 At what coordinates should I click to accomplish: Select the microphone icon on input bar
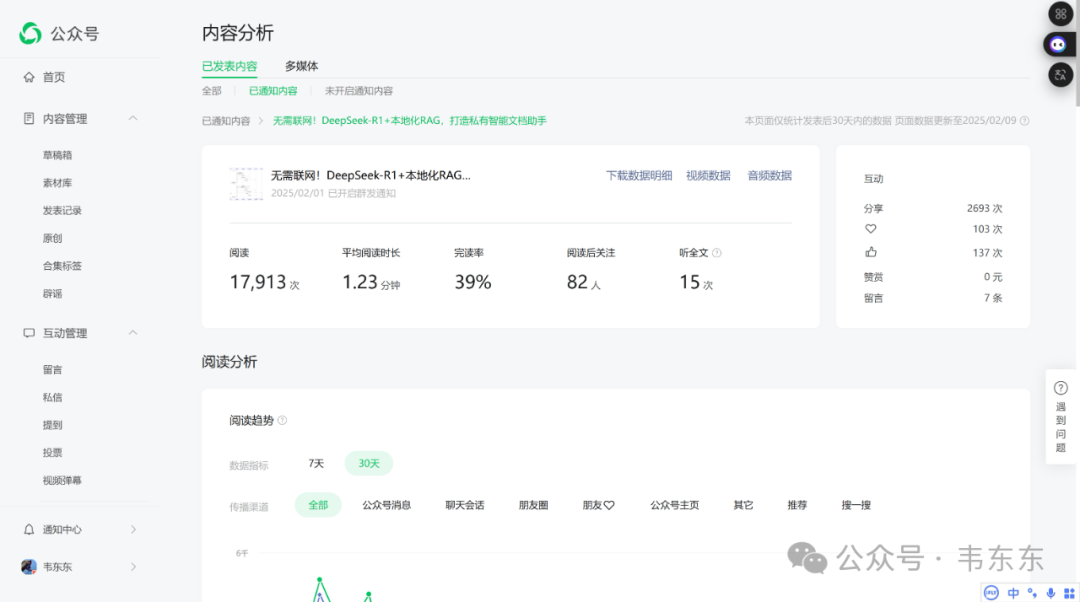1050,593
